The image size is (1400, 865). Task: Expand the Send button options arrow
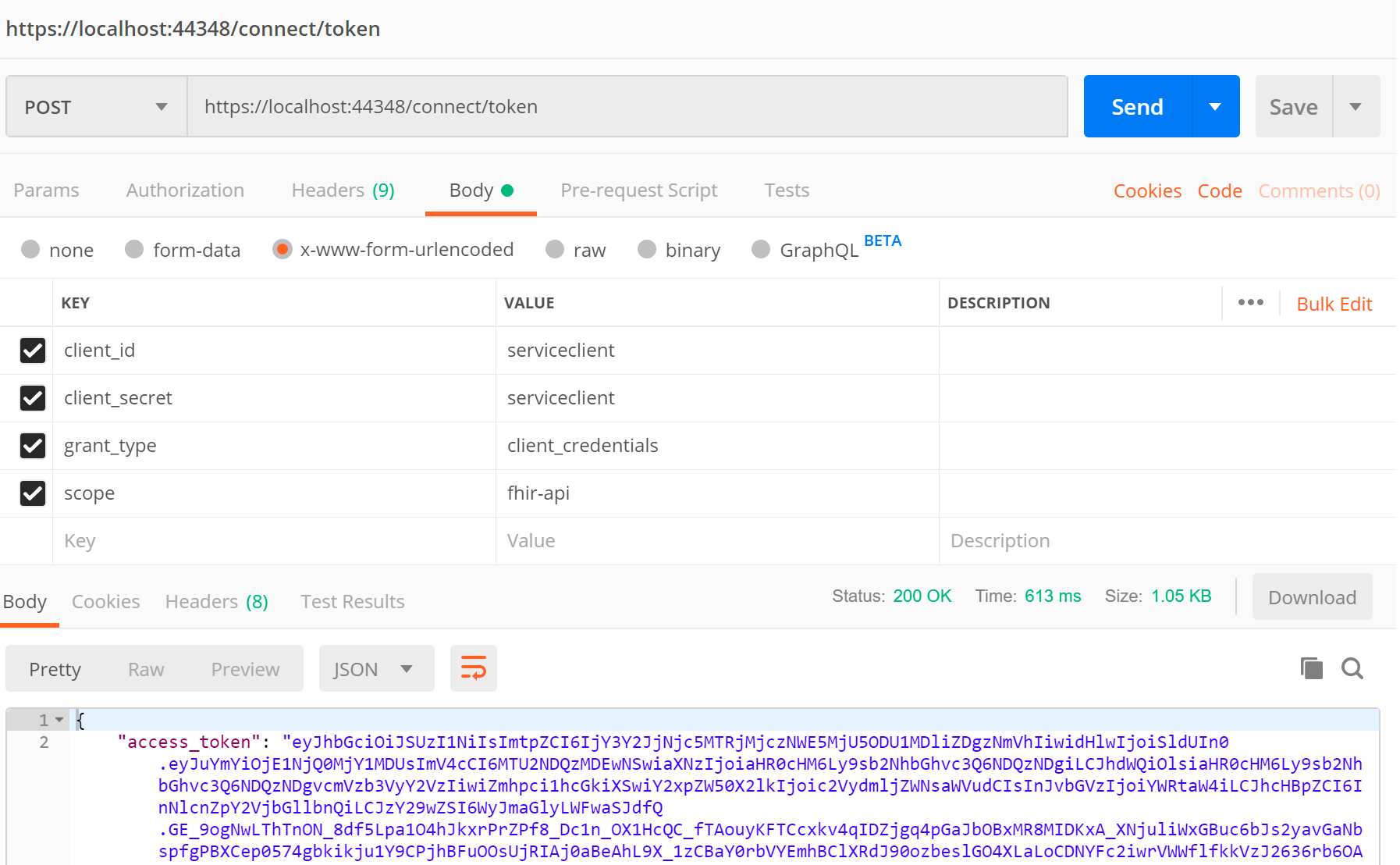(1215, 106)
